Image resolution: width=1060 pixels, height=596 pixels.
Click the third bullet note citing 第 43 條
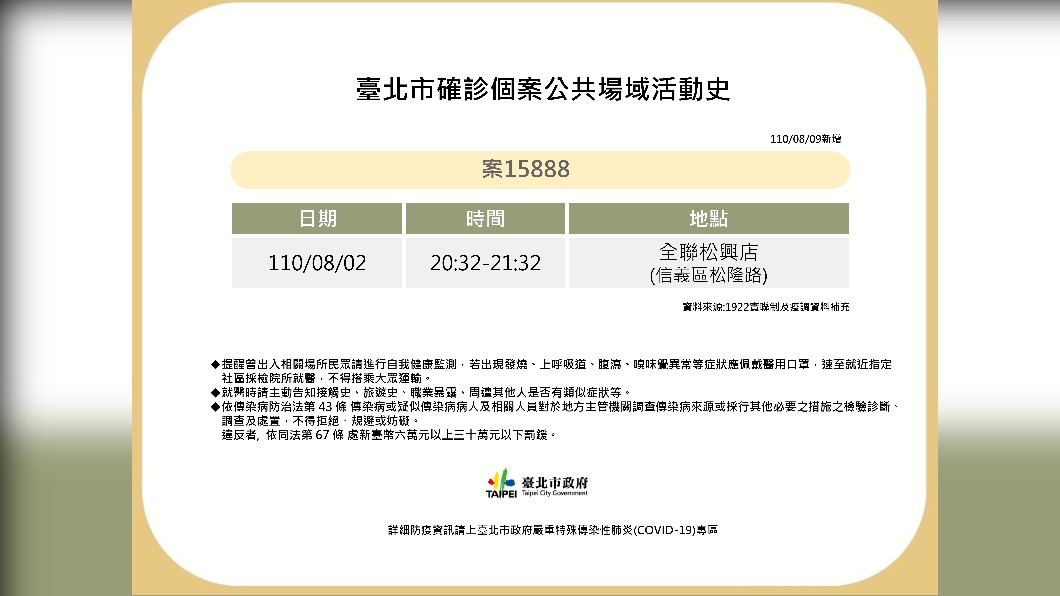pos(555,407)
